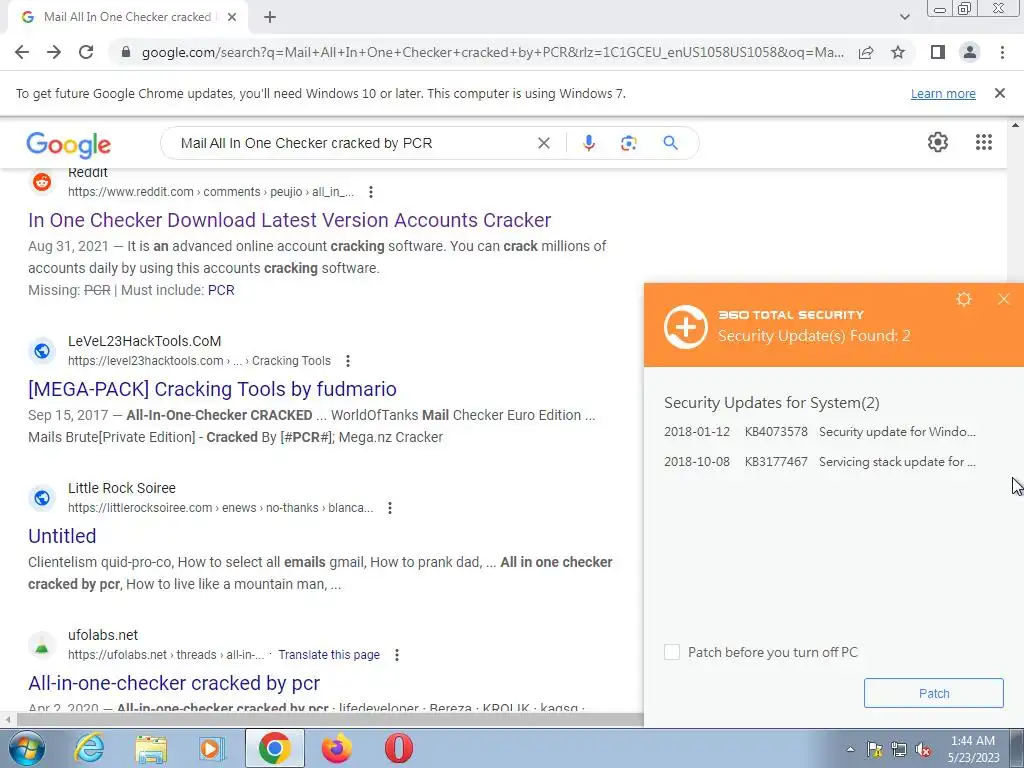
Task: Open the Untitled search result
Action: pos(62,536)
